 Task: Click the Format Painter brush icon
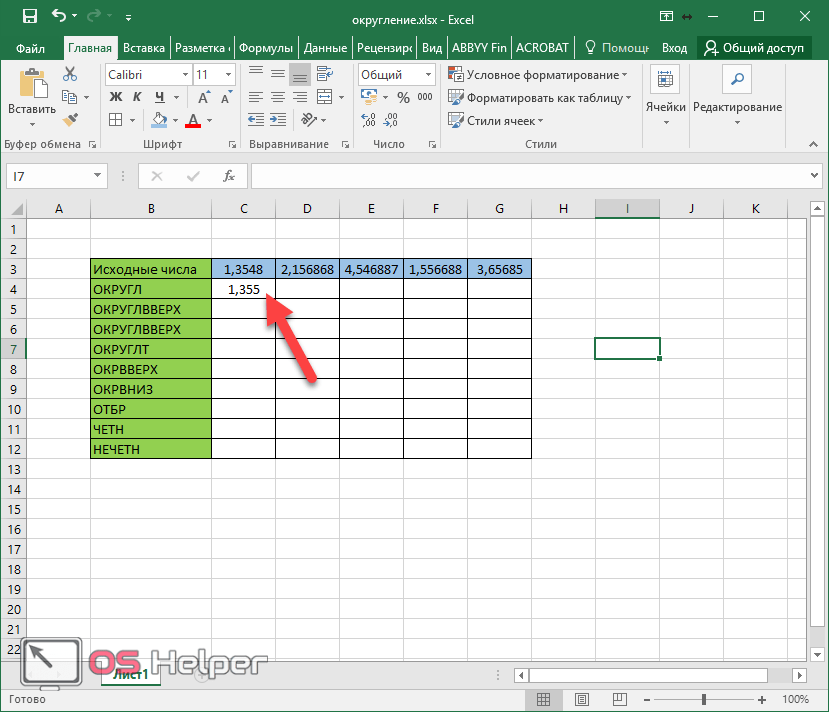(70, 120)
